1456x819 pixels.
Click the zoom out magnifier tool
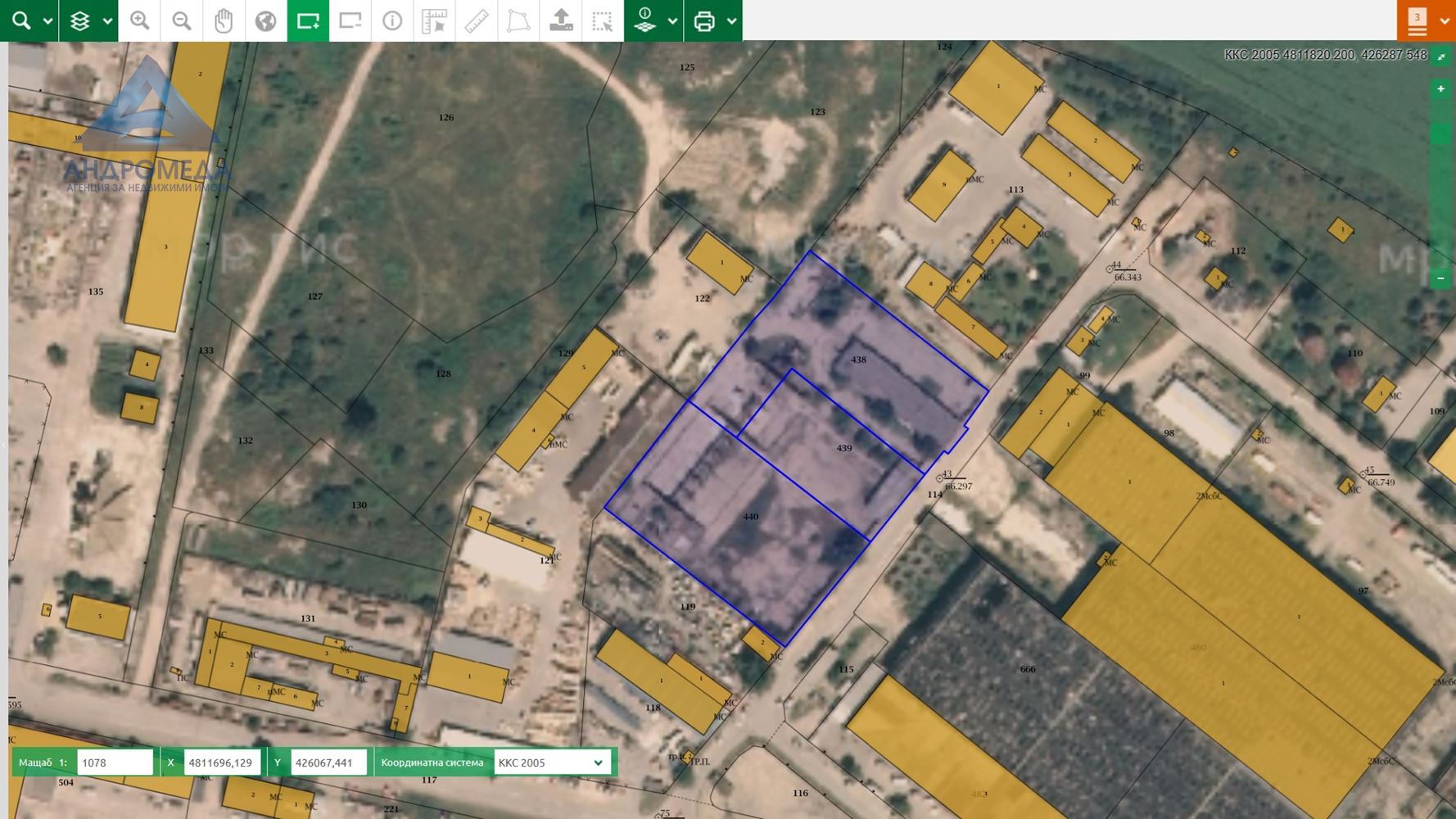point(182,20)
